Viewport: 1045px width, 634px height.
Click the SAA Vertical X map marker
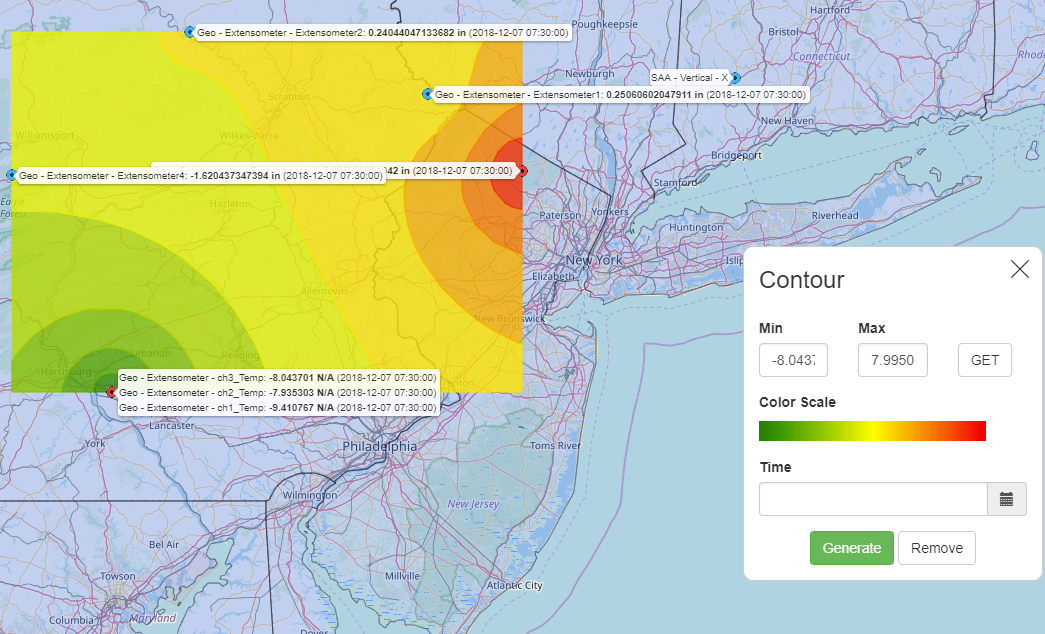(x=735, y=78)
